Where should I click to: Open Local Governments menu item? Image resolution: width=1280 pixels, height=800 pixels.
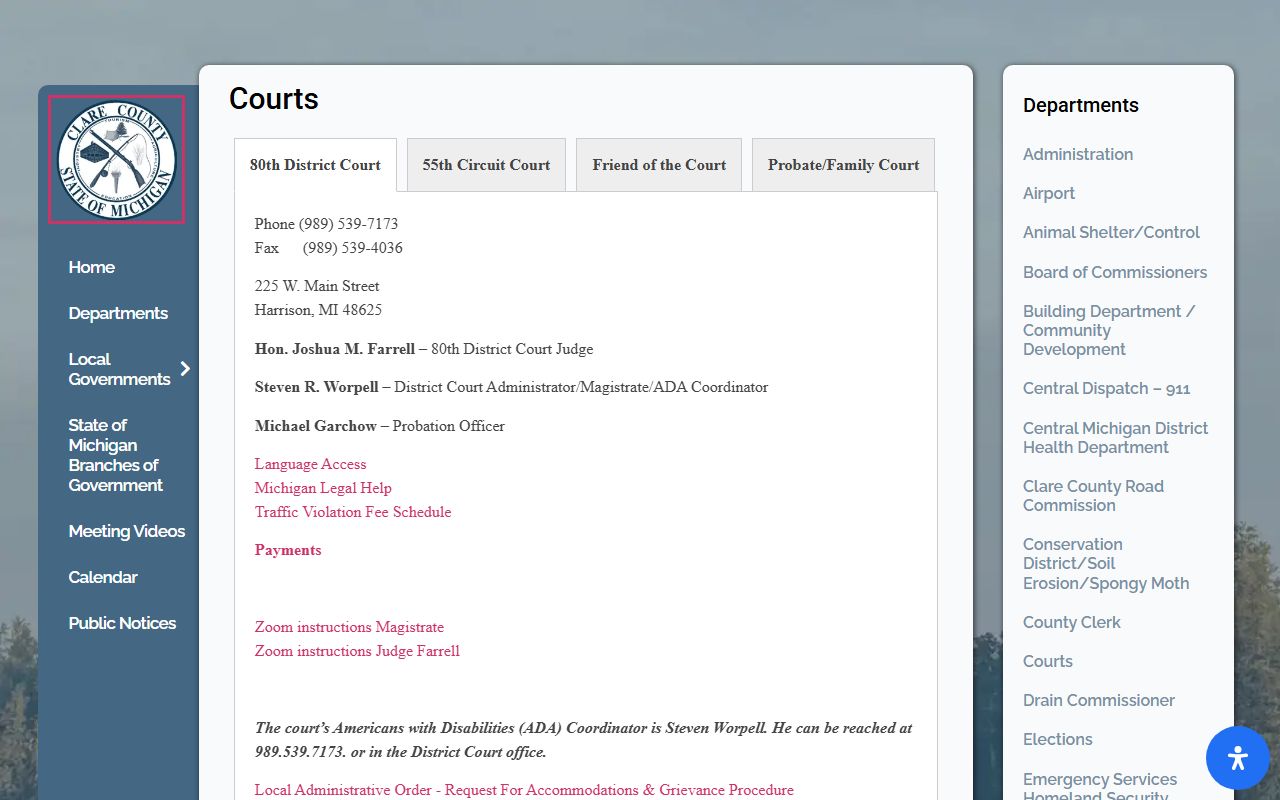click(x=119, y=369)
